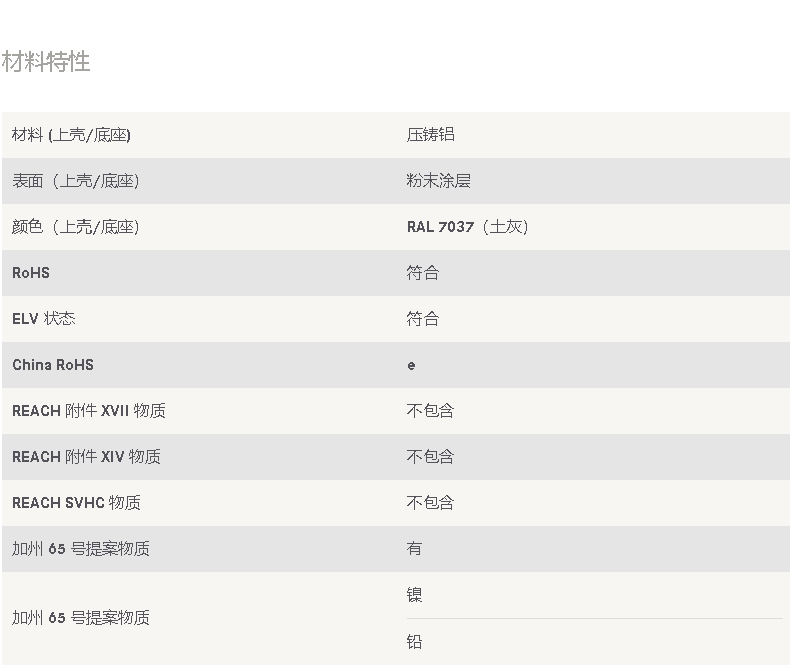This screenshot has height=665, width=790.
Task: Click the China RoHS value e
Action: 411,366
